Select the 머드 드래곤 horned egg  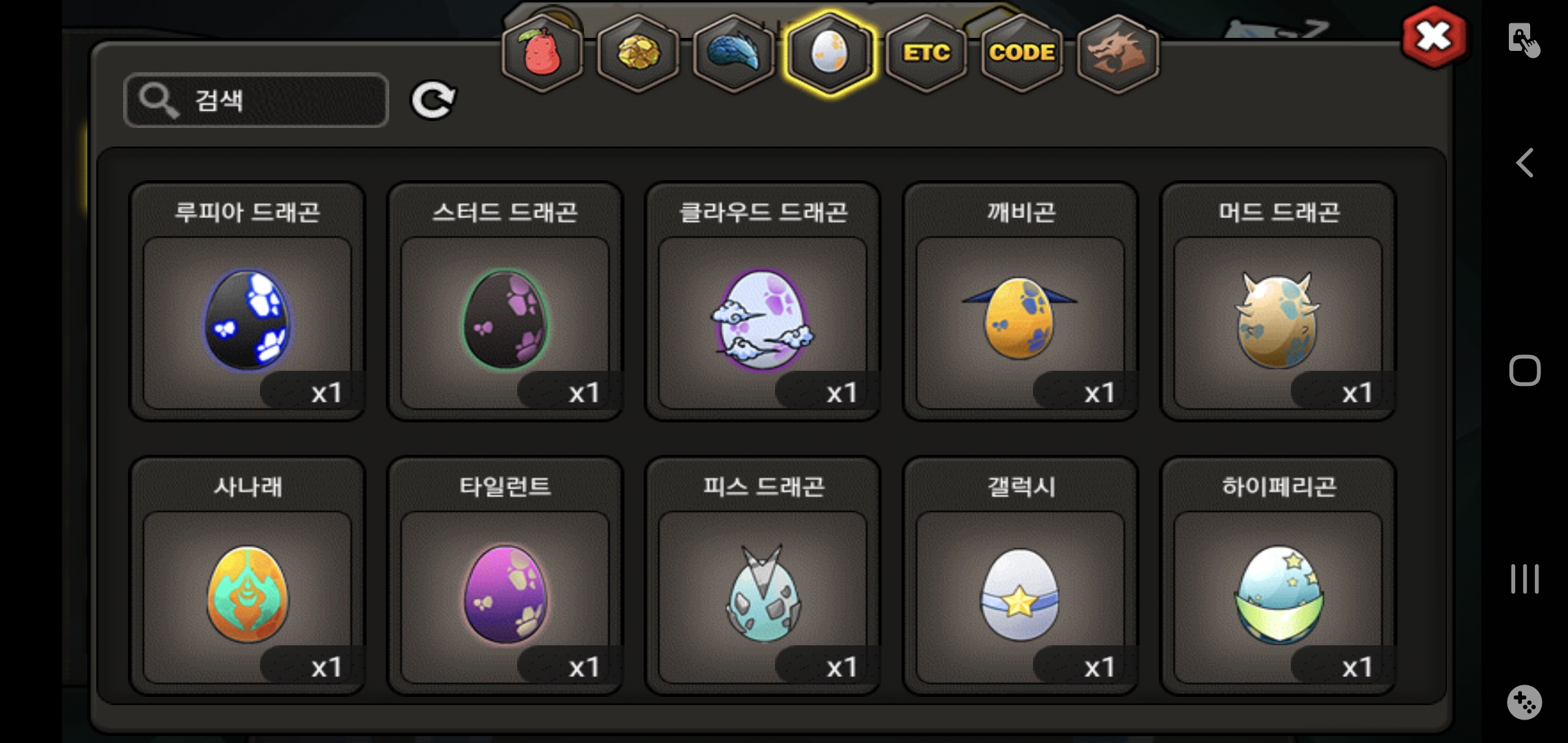pyautogui.click(x=1278, y=301)
